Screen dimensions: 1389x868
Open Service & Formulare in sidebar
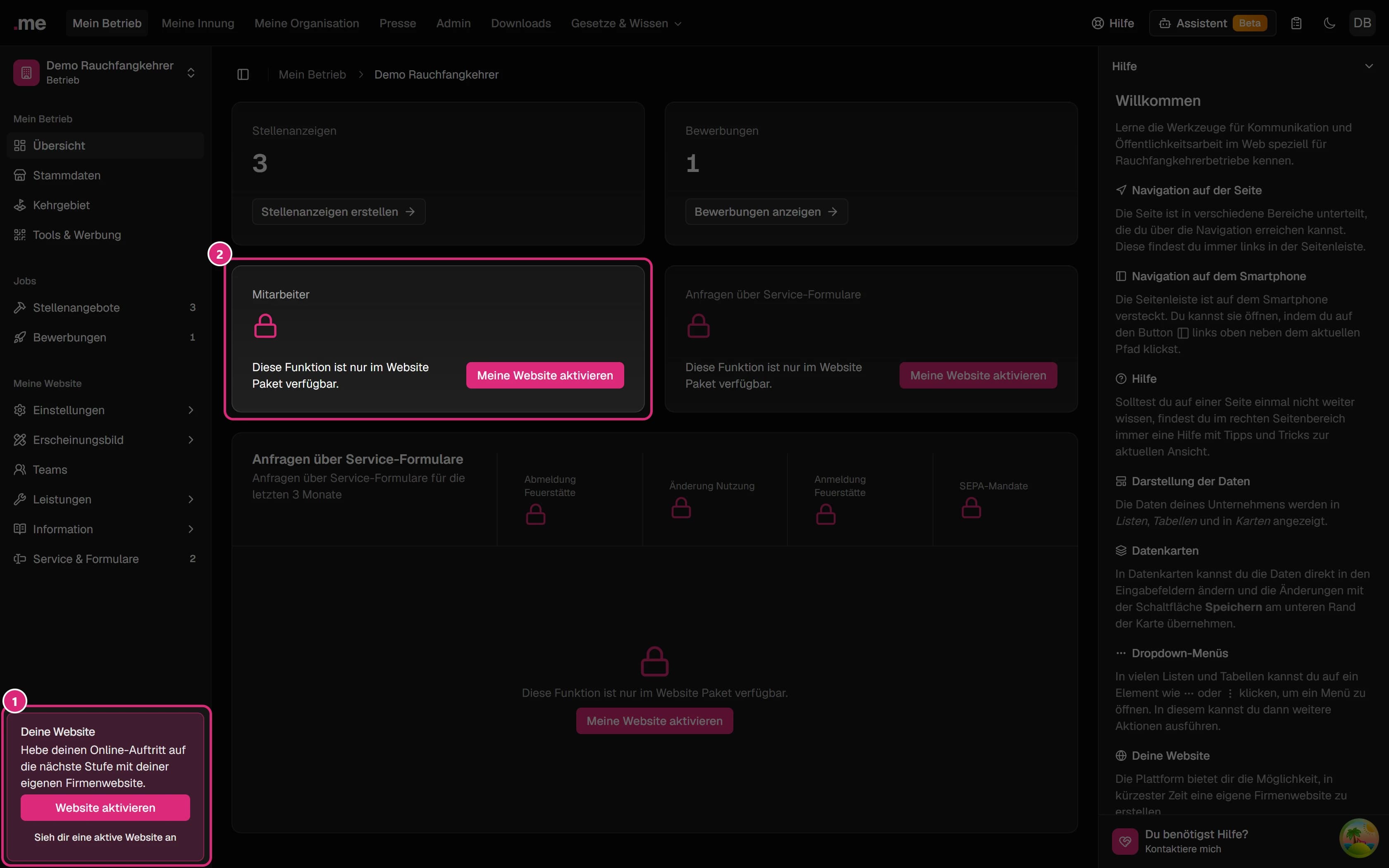click(x=105, y=559)
